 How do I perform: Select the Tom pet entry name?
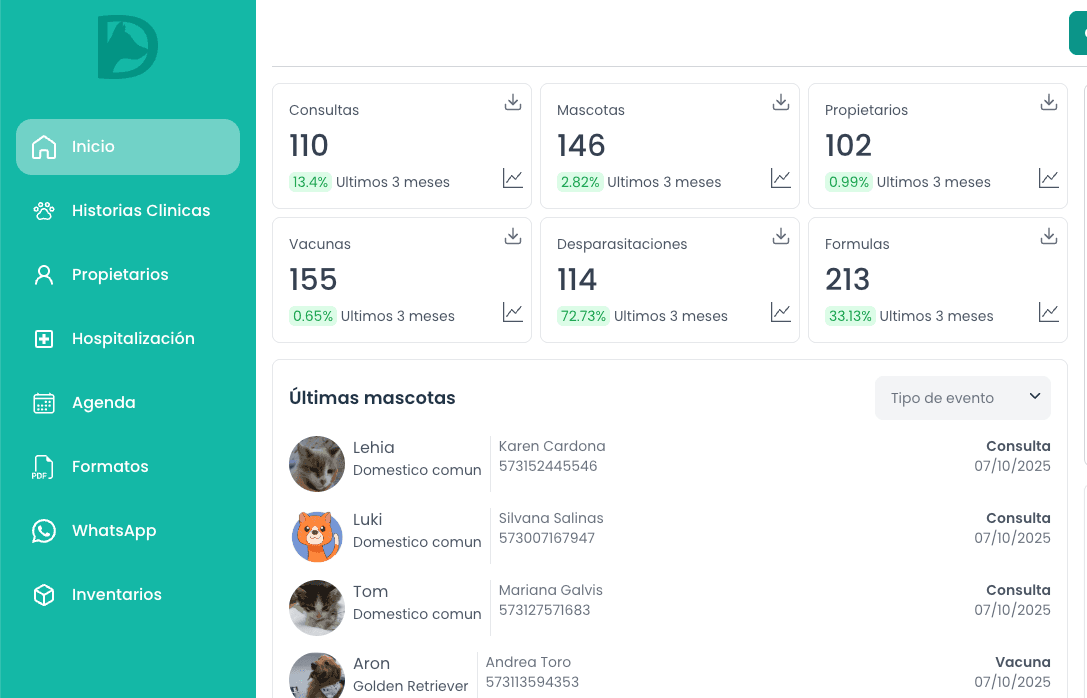pyautogui.click(x=371, y=591)
